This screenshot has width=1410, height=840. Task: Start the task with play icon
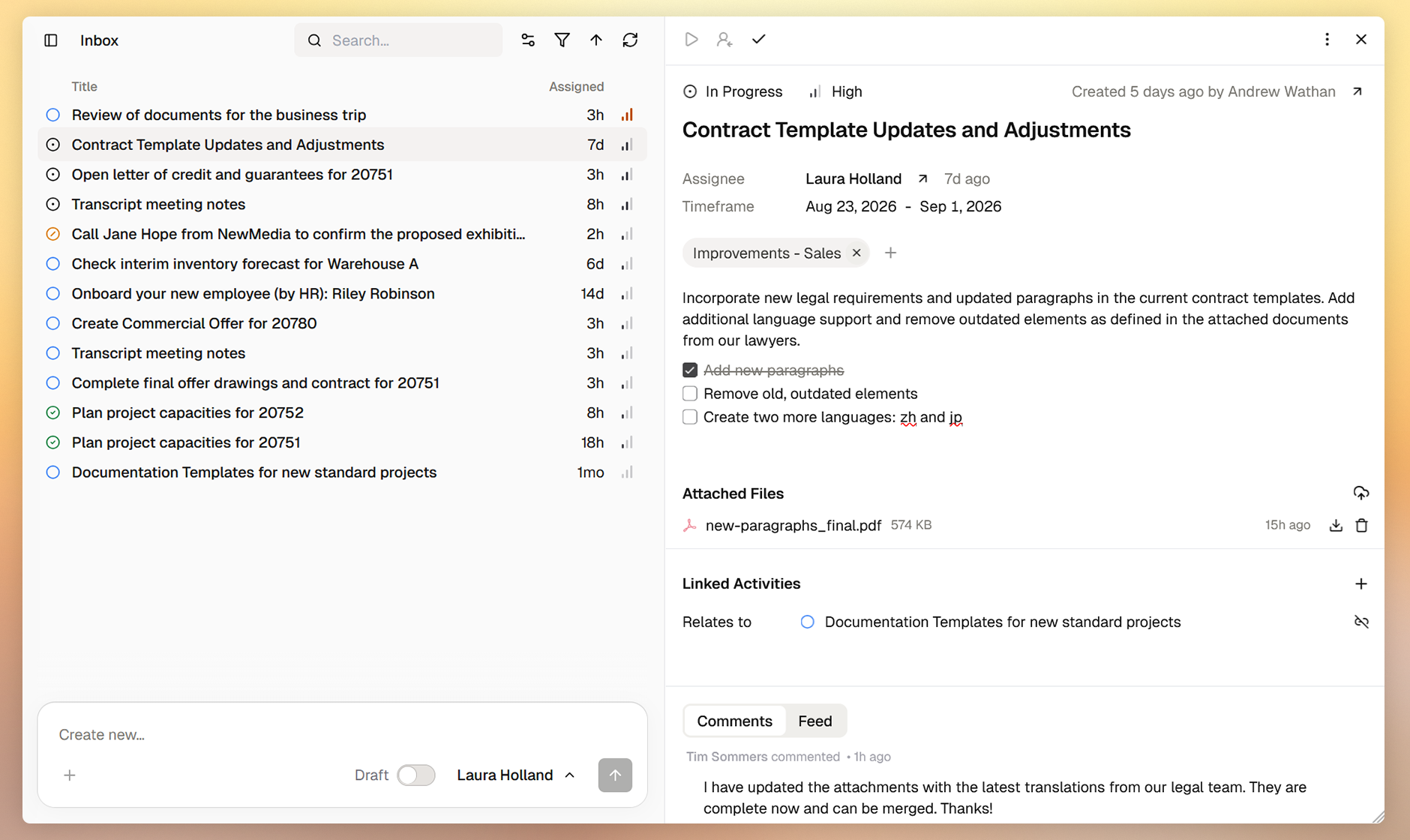(691, 40)
